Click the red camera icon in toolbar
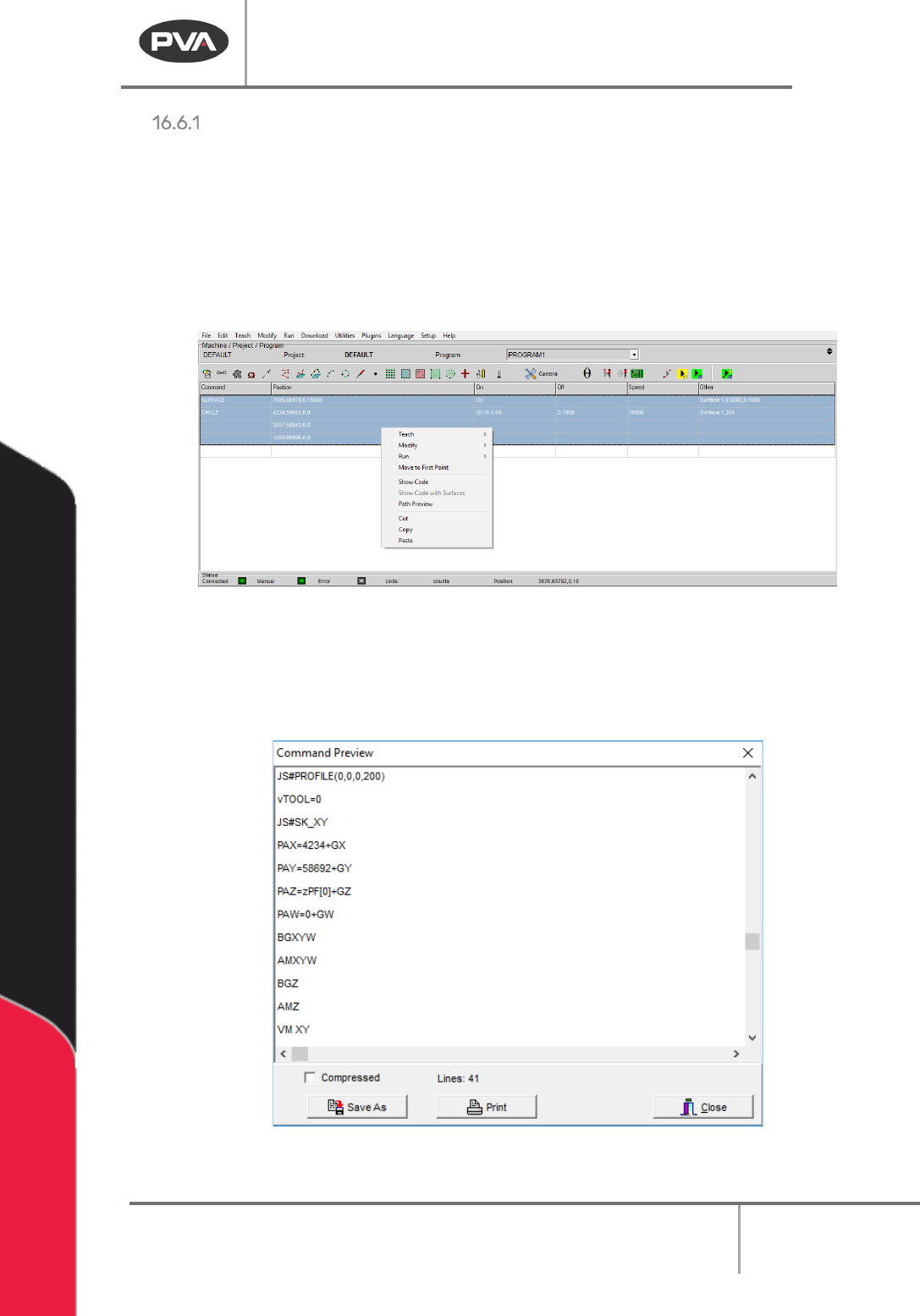Image resolution: width=920 pixels, height=1316 pixels. (251, 374)
